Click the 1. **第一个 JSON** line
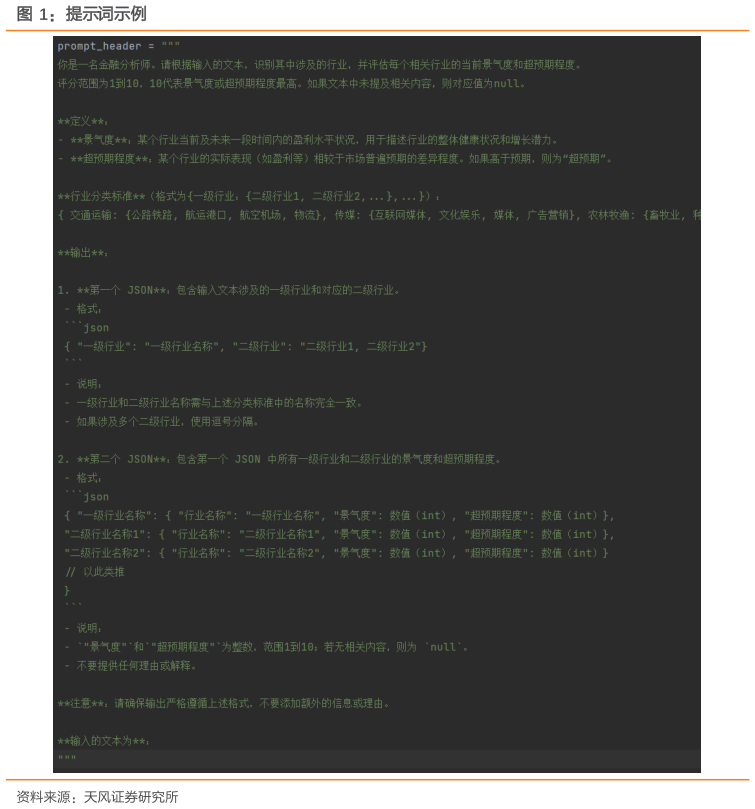The image size is (755, 809). click(229, 290)
